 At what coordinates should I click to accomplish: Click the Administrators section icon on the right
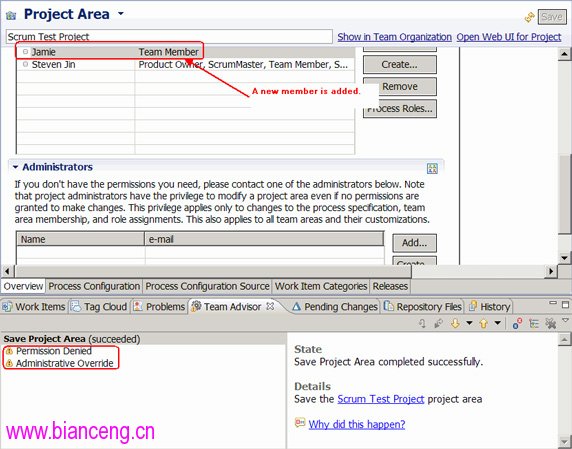point(432,168)
